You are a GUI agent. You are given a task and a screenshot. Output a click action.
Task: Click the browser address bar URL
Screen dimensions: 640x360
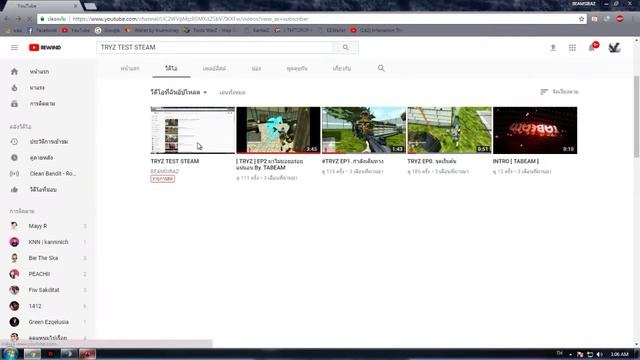pyautogui.click(x=190, y=19)
